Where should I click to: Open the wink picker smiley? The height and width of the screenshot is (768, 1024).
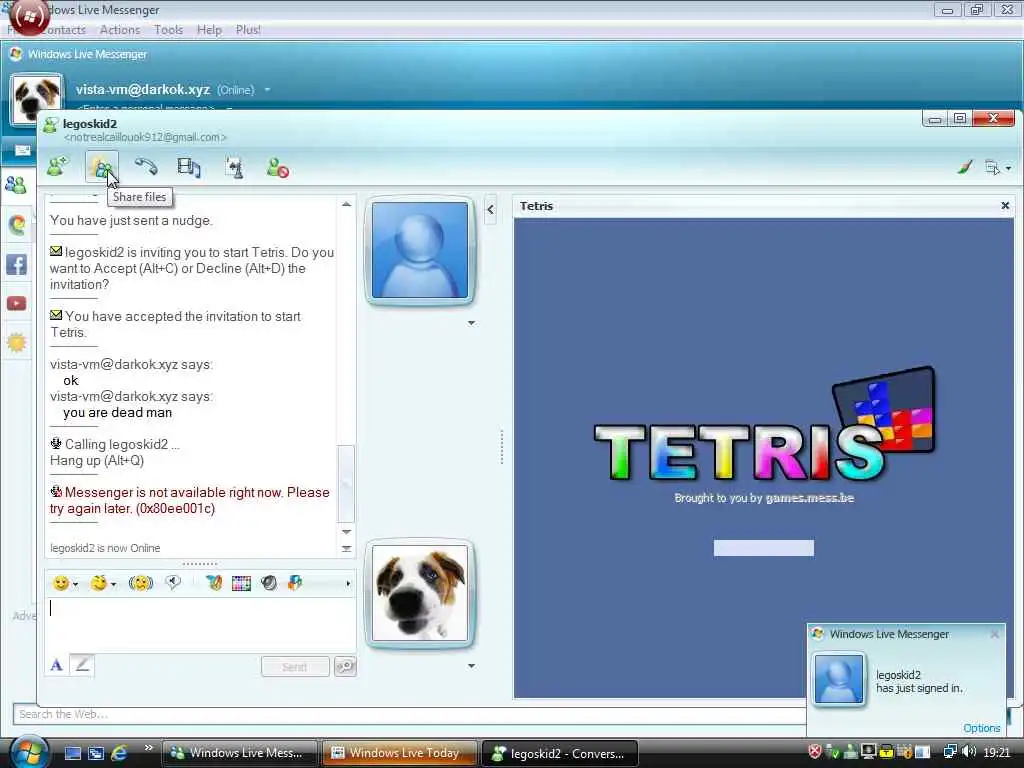point(99,583)
